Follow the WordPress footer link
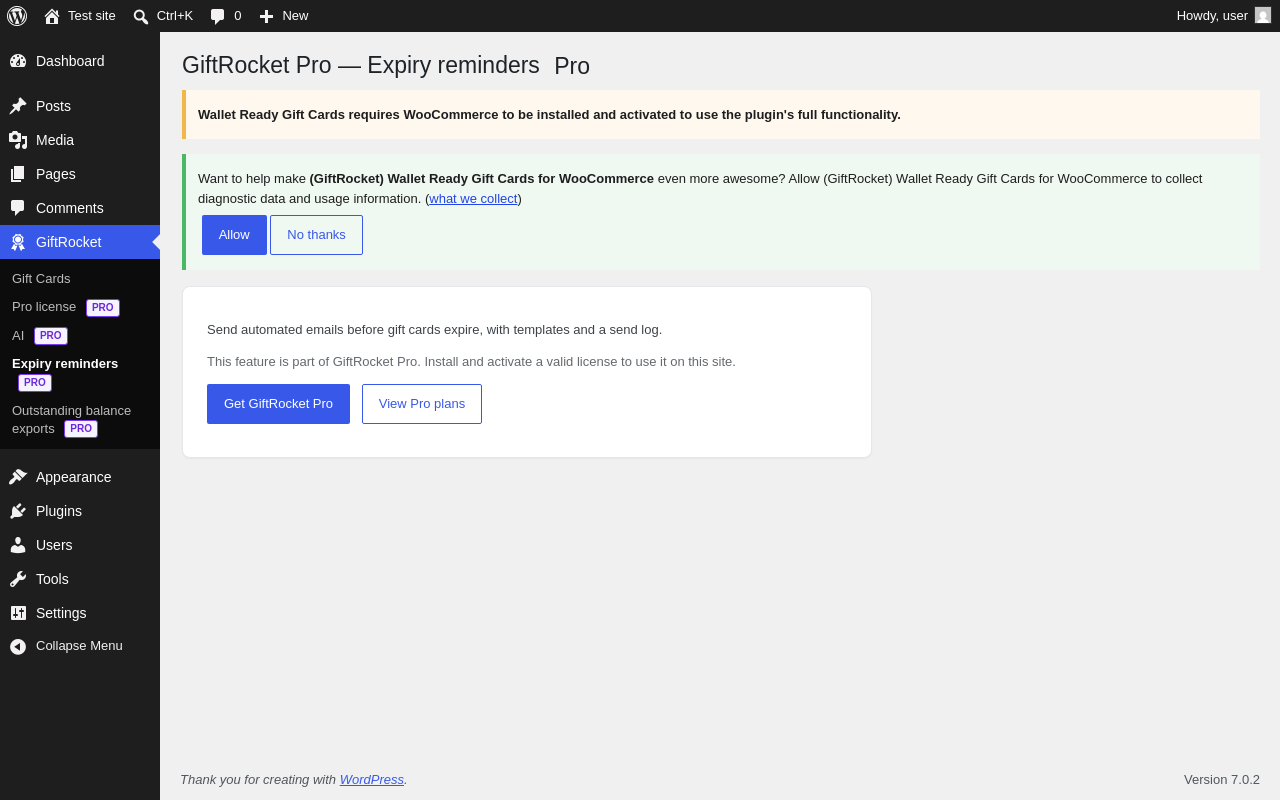The height and width of the screenshot is (800, 1280). [x=372, y=779]
